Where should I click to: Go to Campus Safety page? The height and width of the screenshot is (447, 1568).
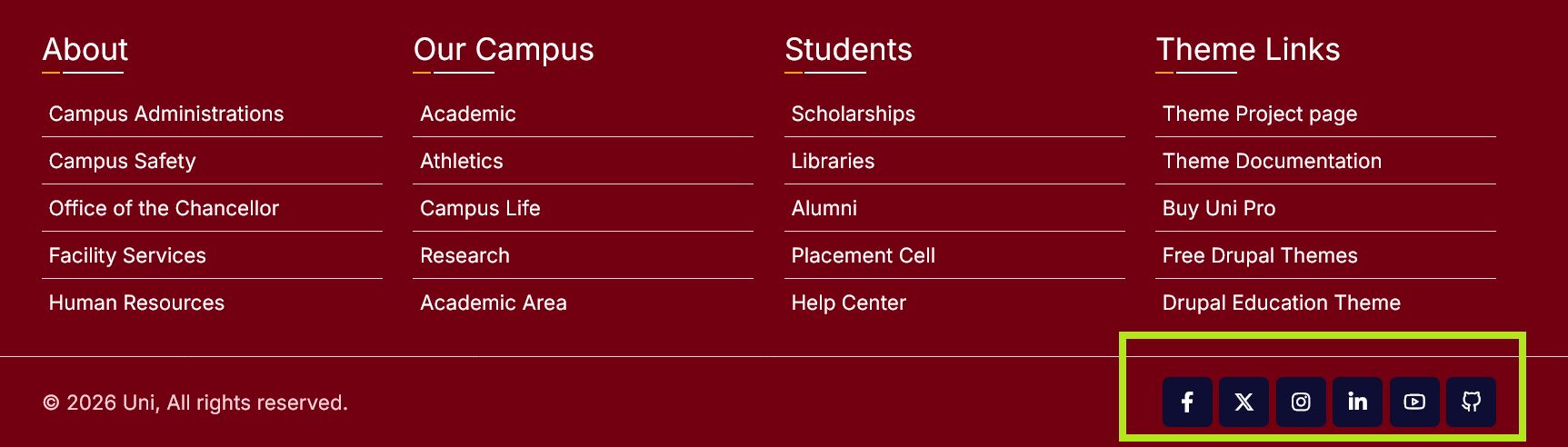click(123, 161)
